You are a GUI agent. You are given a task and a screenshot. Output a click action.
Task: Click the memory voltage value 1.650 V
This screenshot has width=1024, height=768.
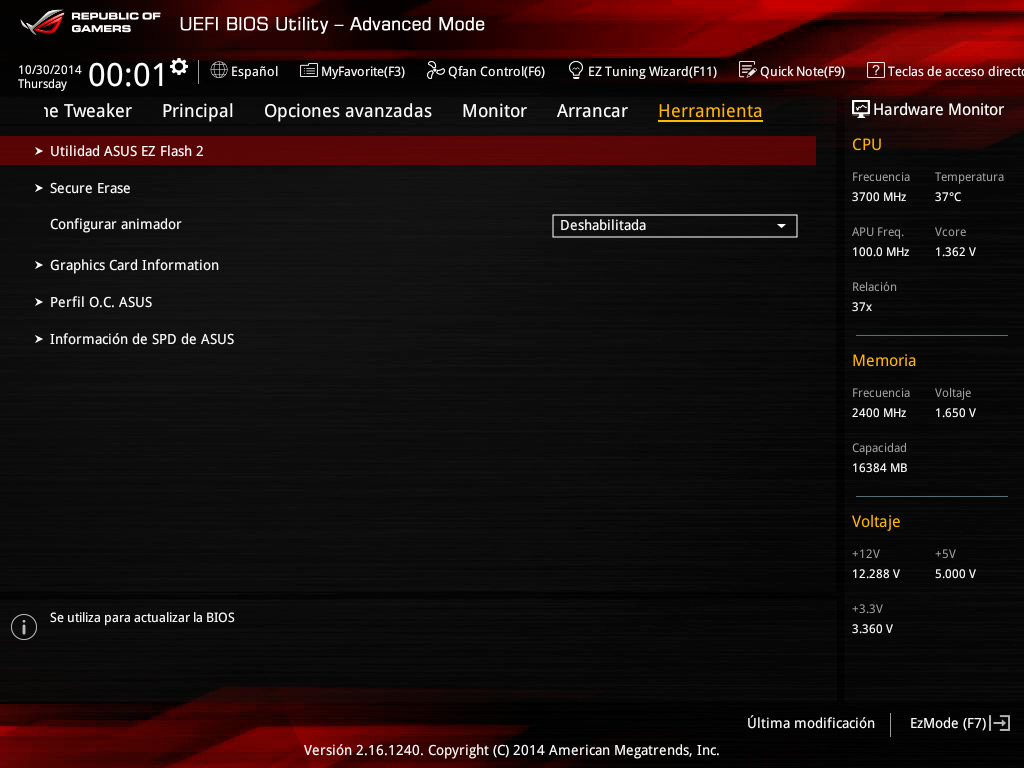coord(955,413)
